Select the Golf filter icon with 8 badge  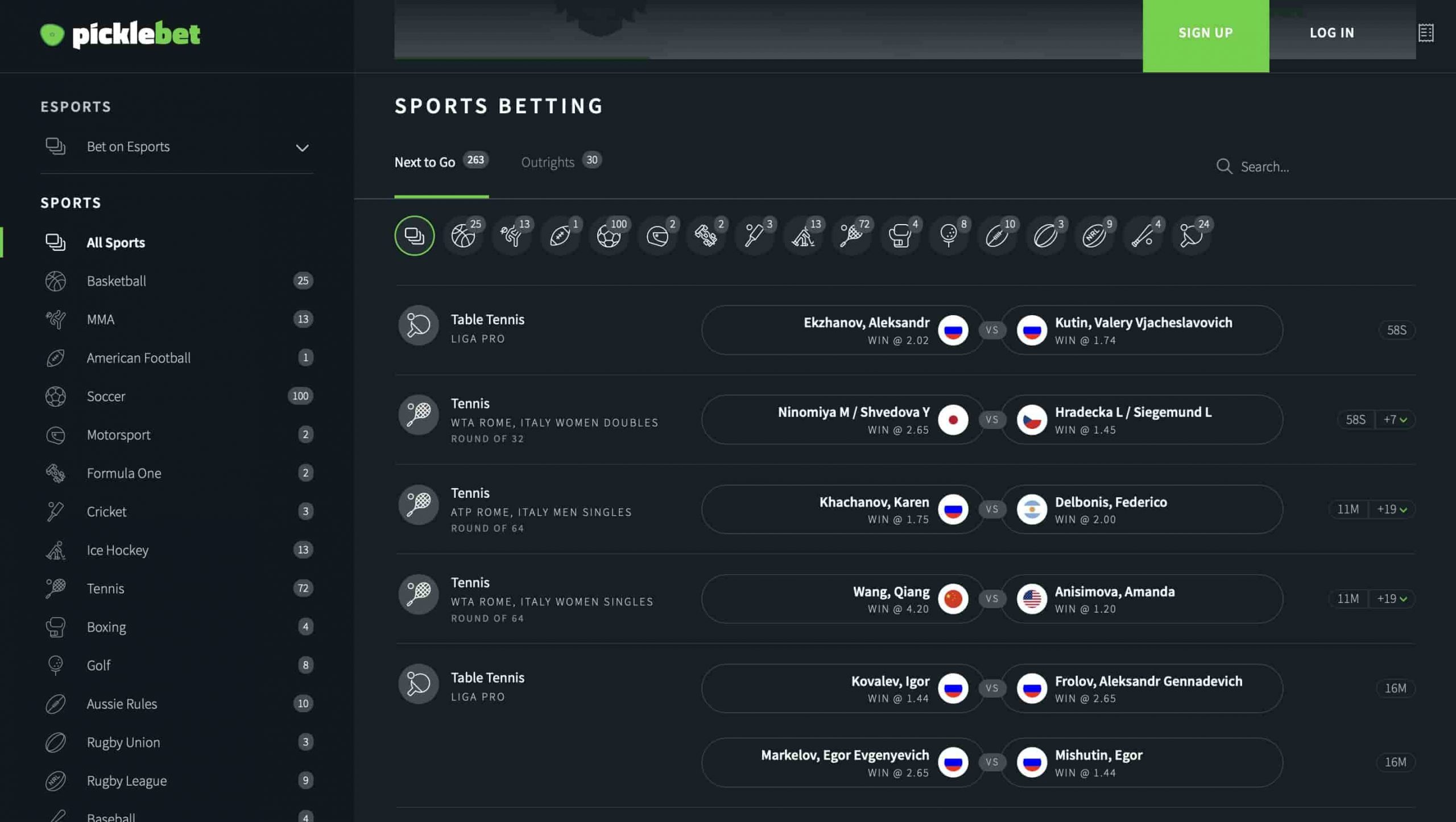click(x=948, y=236)
